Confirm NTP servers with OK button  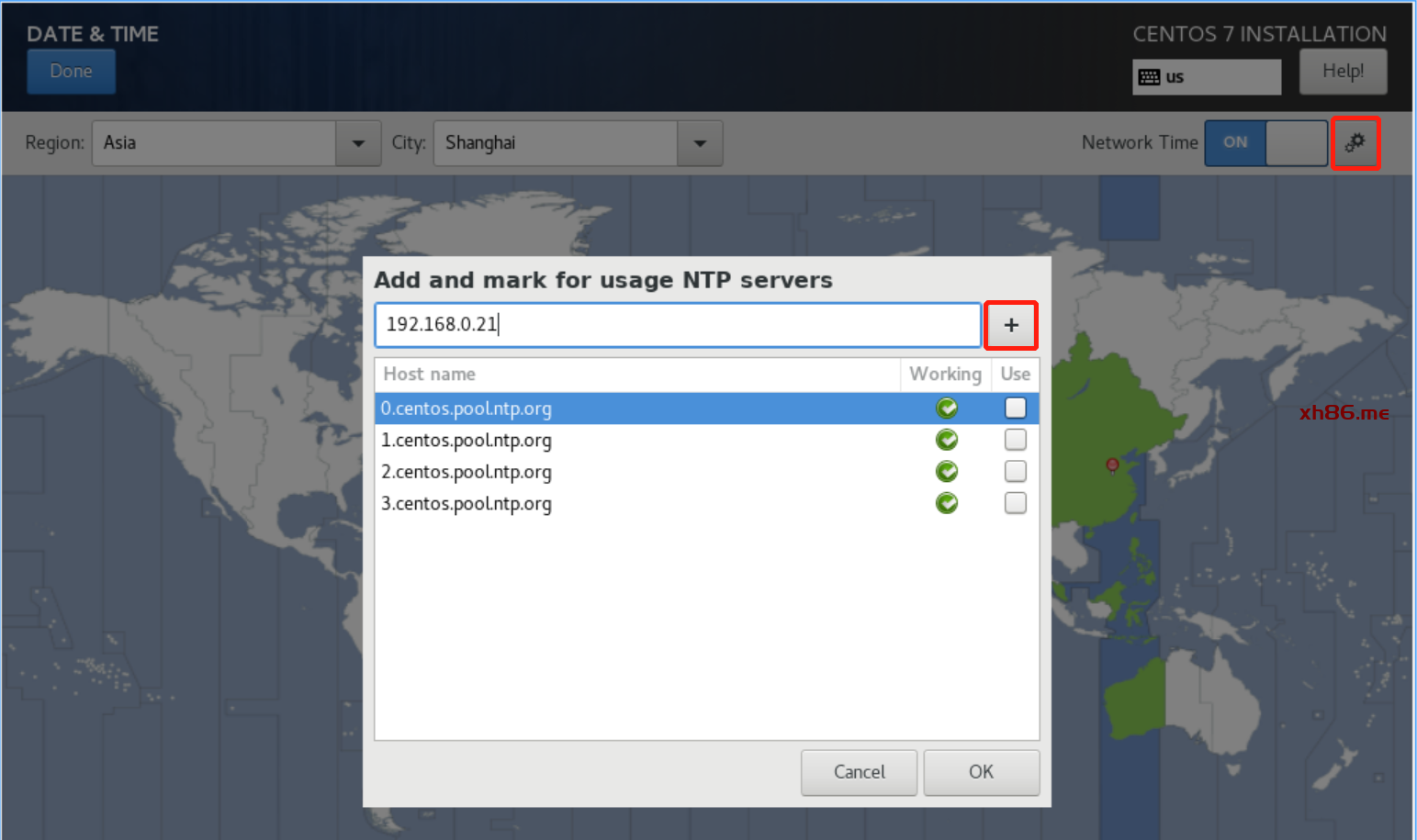[x=981, y=772]
